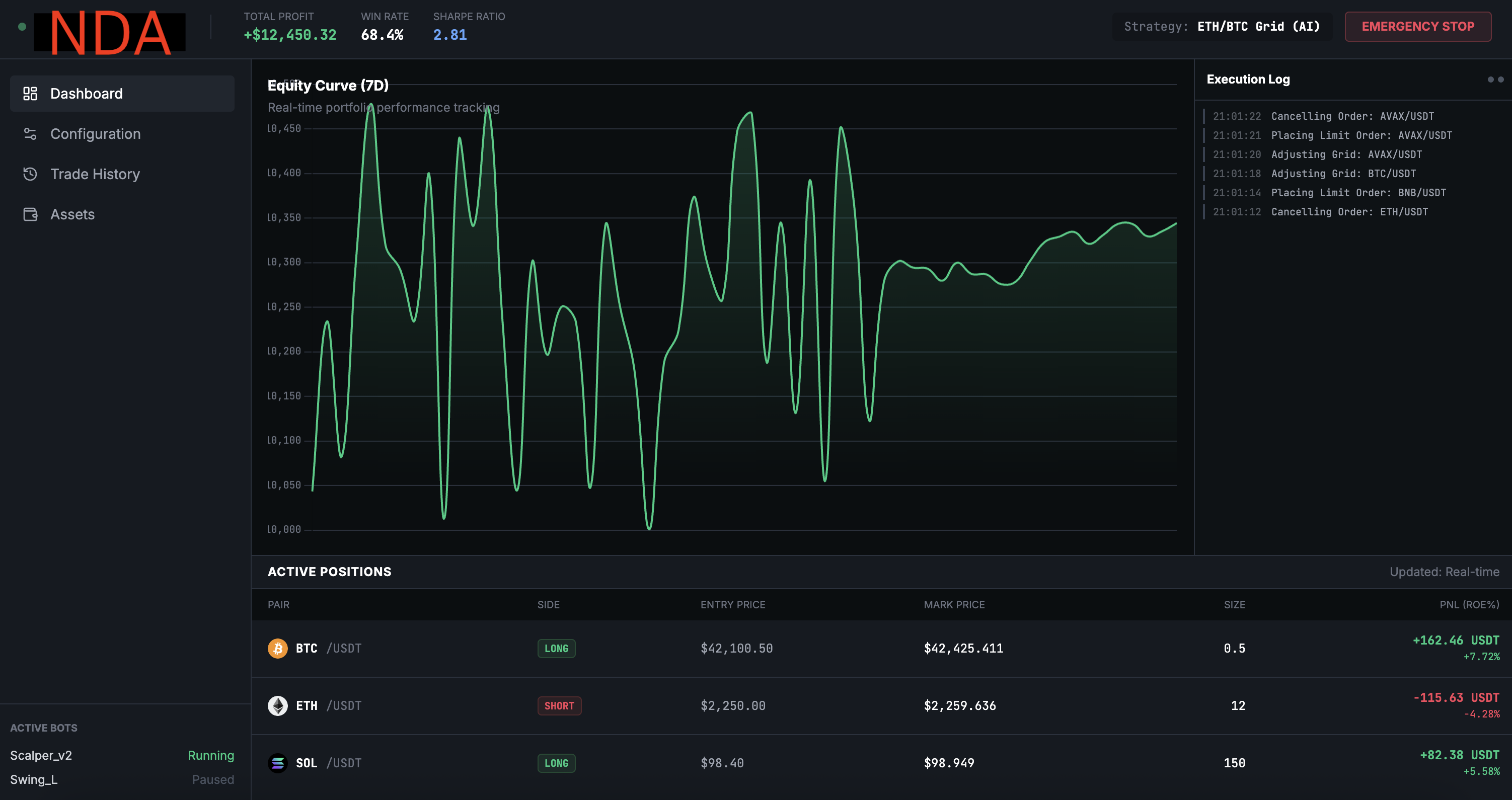
Task: Toggle Swing_L Paused status
Action: pos(212,779)
